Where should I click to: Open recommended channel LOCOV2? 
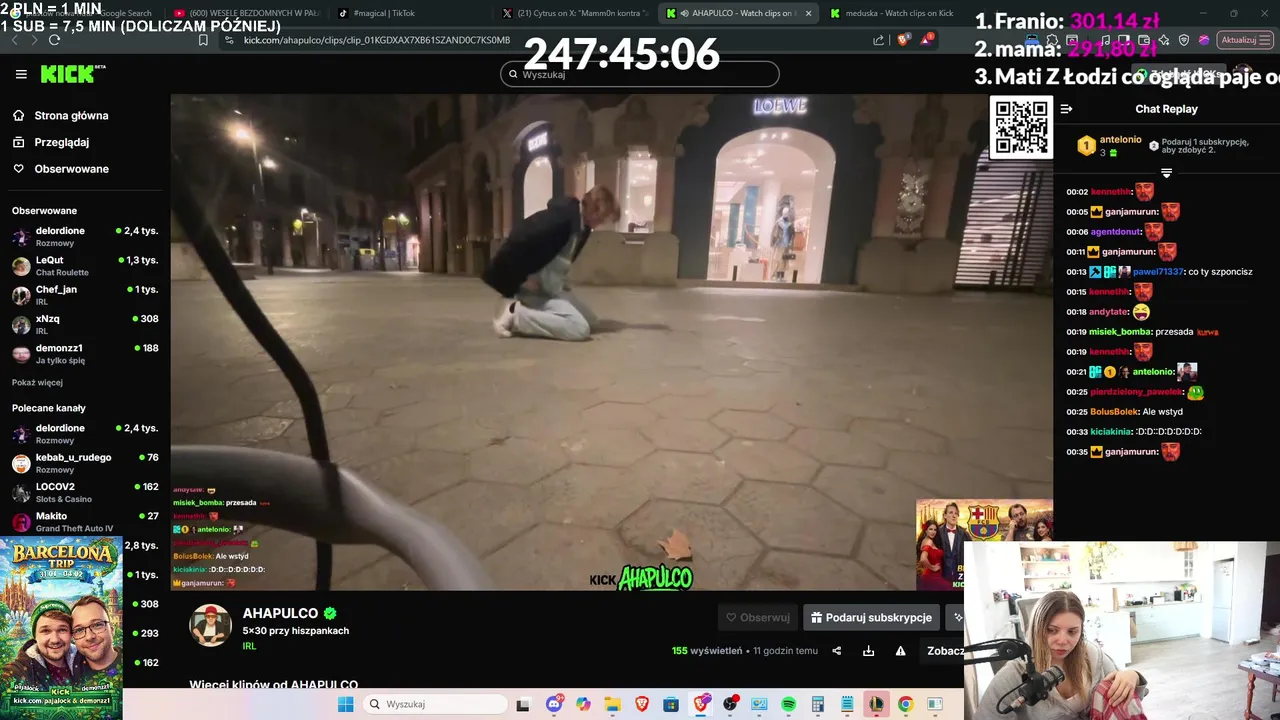(x=85, y=492)
